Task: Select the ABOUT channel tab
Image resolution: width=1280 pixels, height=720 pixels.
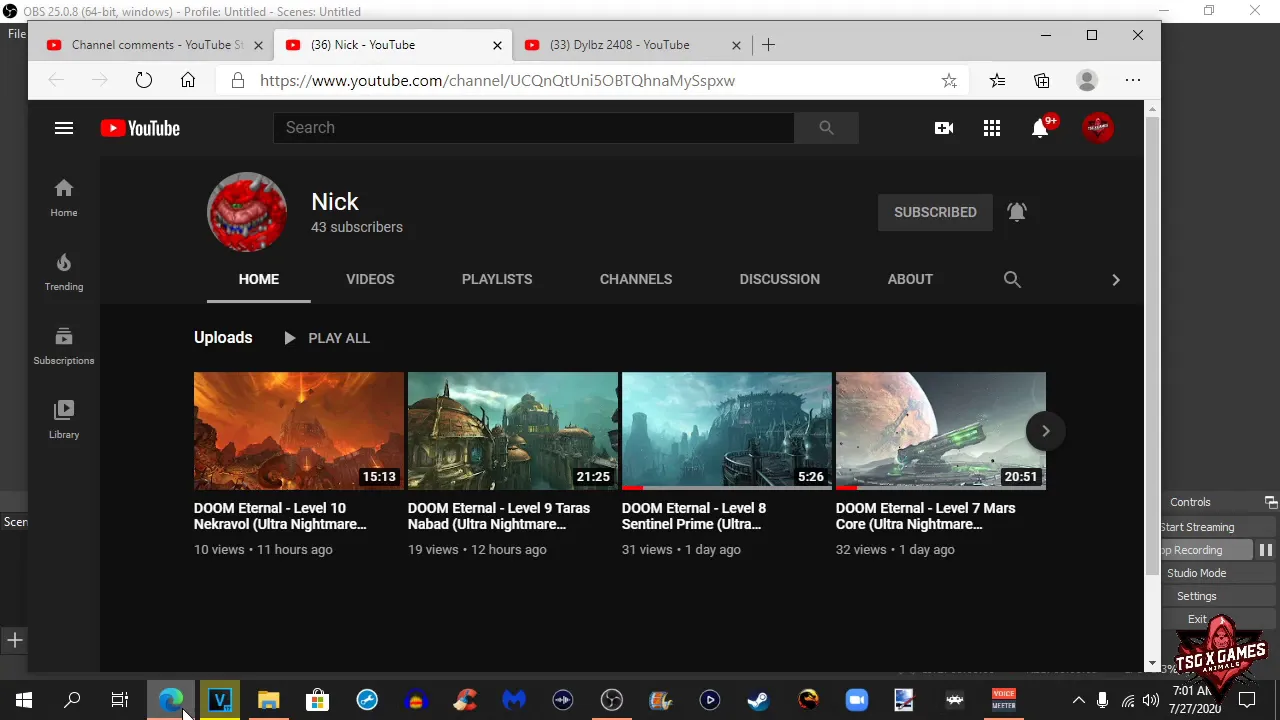Action: click(x=910, y=279)
